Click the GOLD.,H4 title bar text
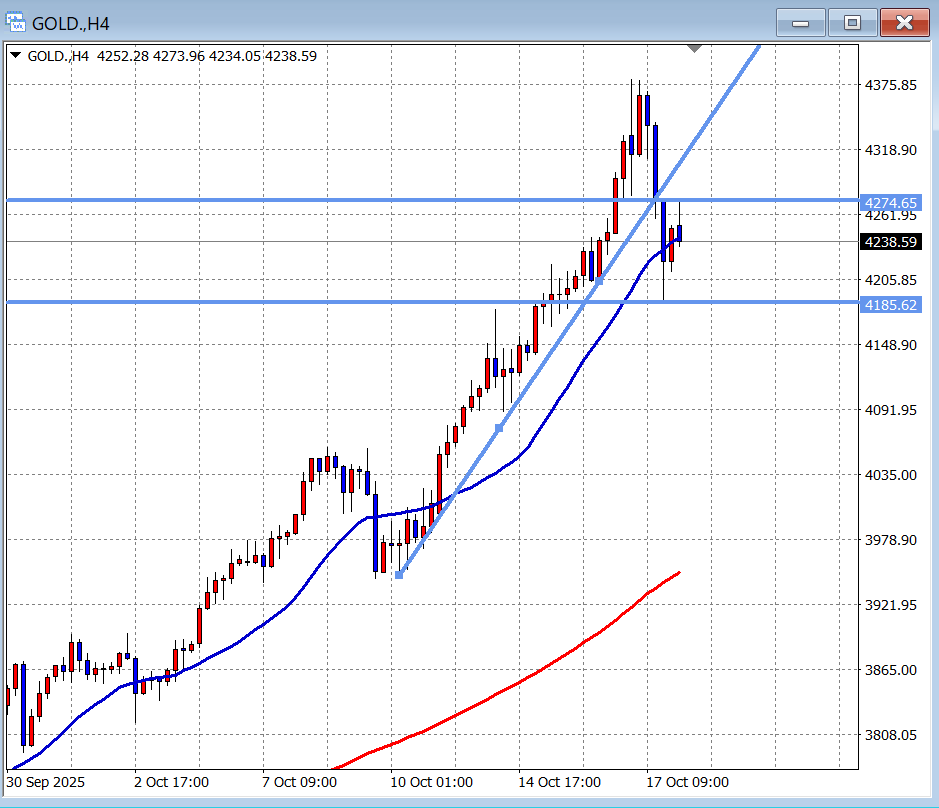939x808 pixels. (x=70, y=22)
